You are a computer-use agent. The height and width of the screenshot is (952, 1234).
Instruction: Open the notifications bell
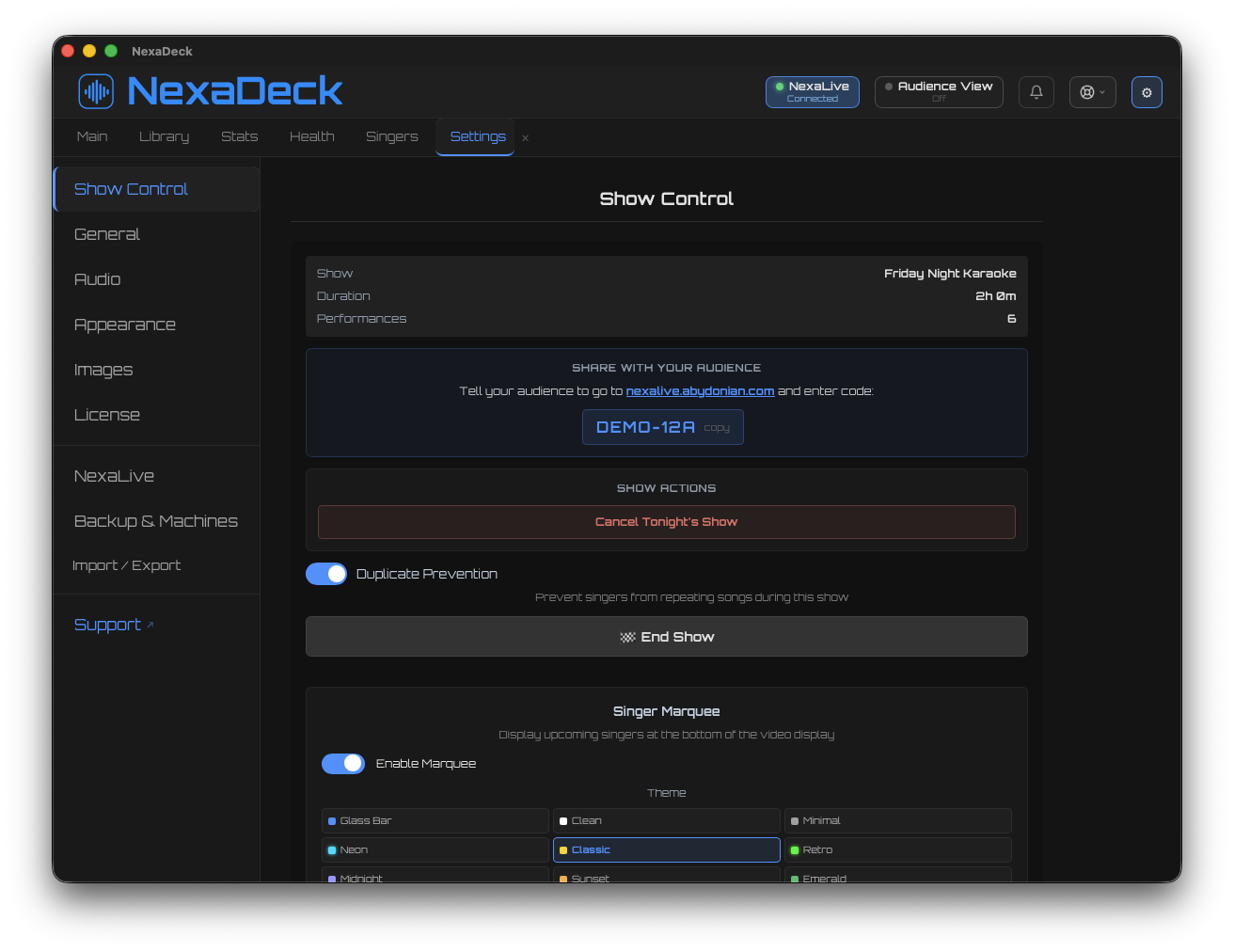(1036, 92)
